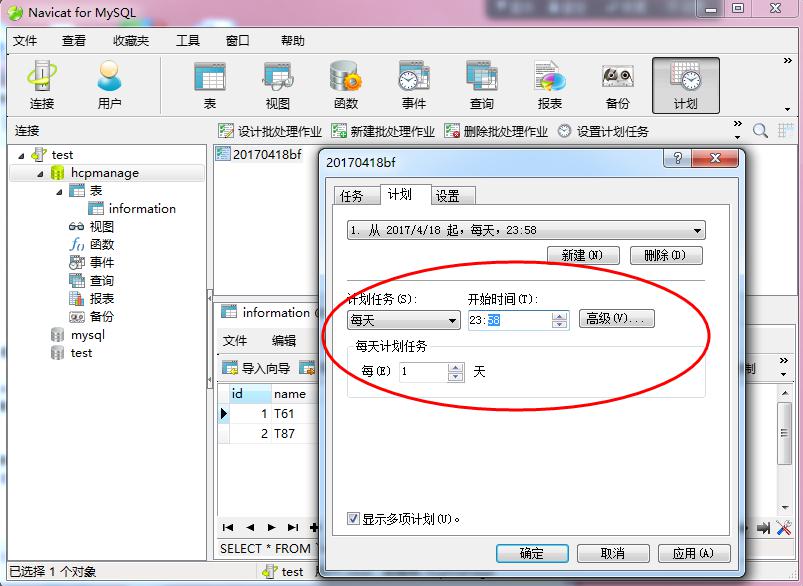Click the 删除(D) button
Viewport: 803px width, 586px height.
click(x=666, y=255)
